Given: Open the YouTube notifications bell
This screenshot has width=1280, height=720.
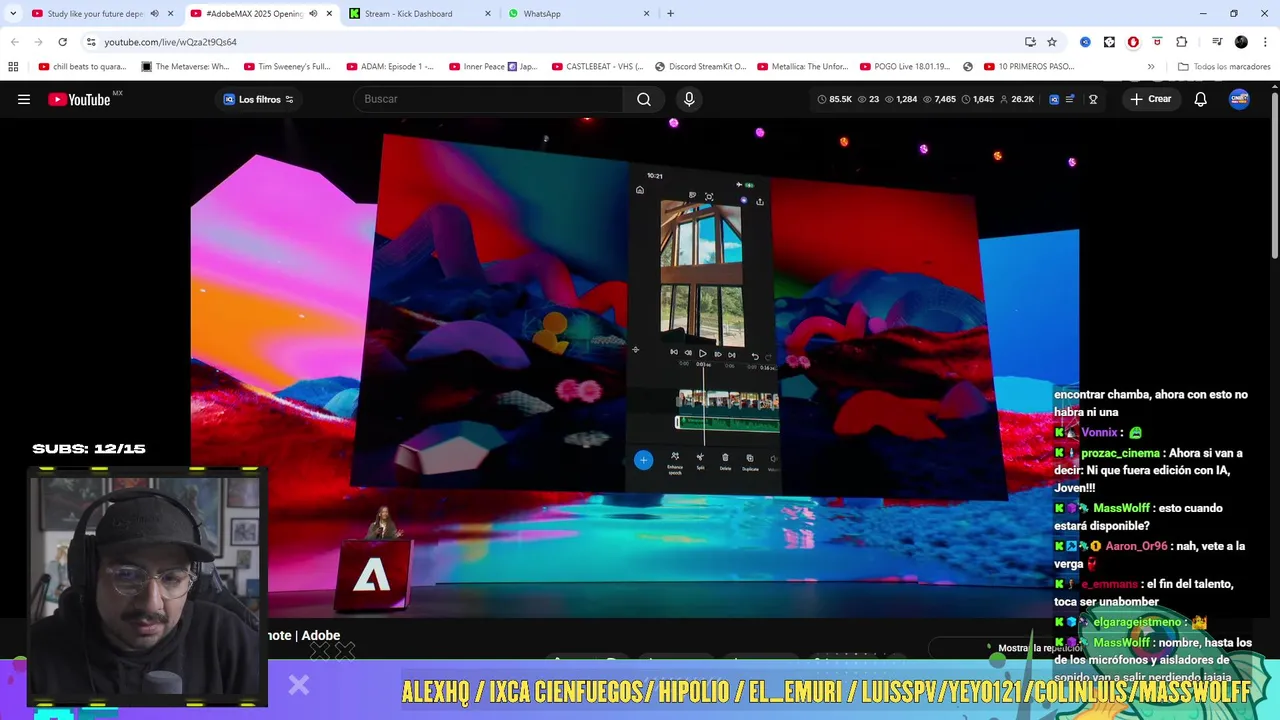Looking at the screenshot, I should 1200,99.
